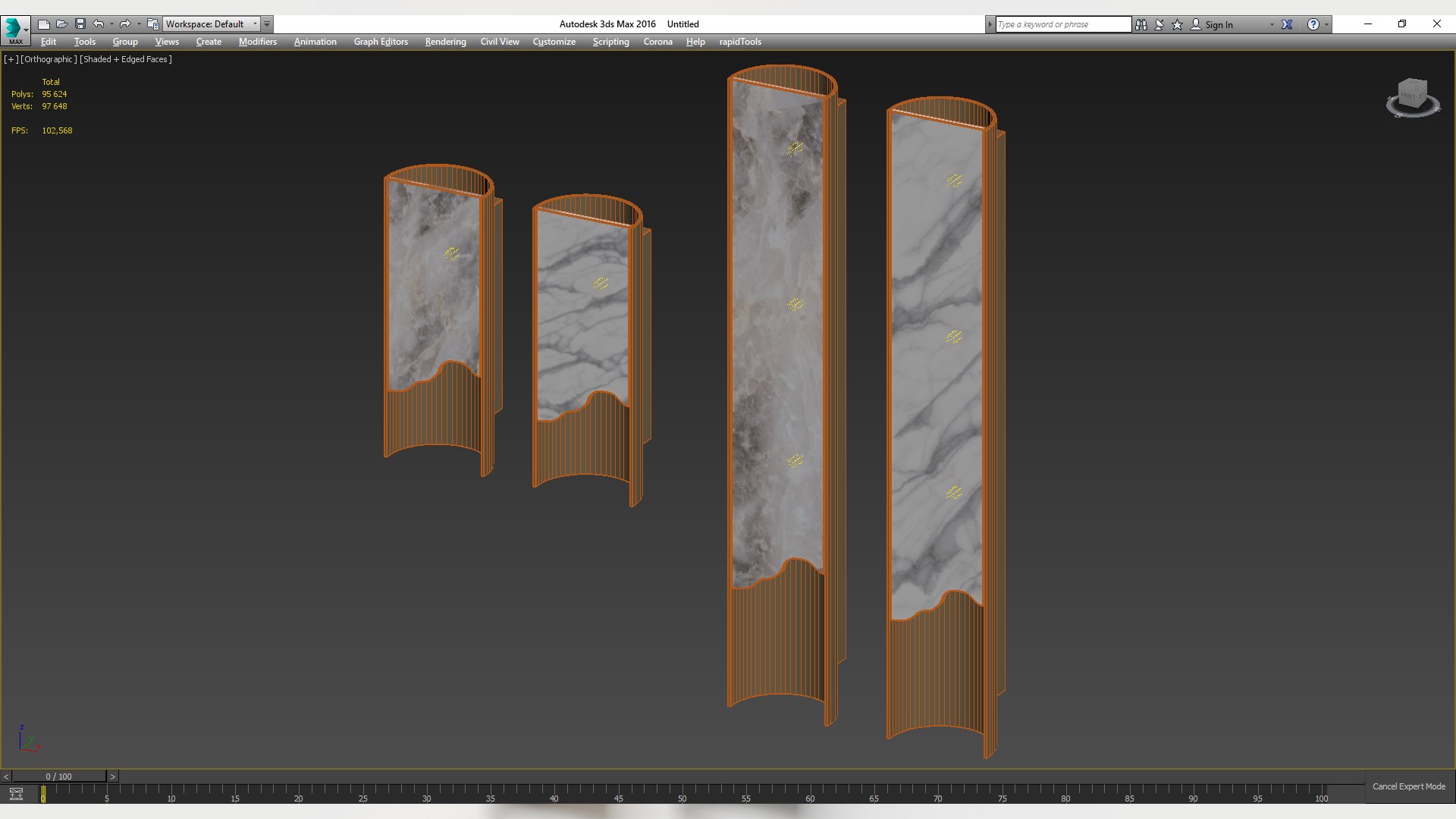The image size is (1456, 819).
Task: Open the Autodesk Exchange X icon
Action: (x=1287, y=24)
